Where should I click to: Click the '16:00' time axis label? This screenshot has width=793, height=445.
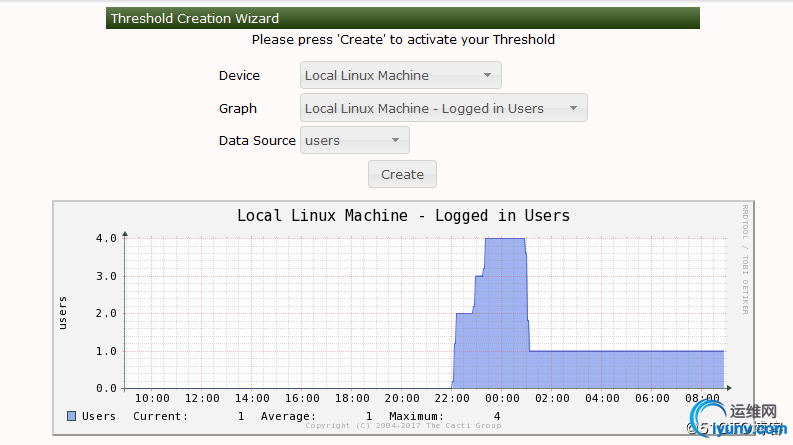(x=302, y=398)
